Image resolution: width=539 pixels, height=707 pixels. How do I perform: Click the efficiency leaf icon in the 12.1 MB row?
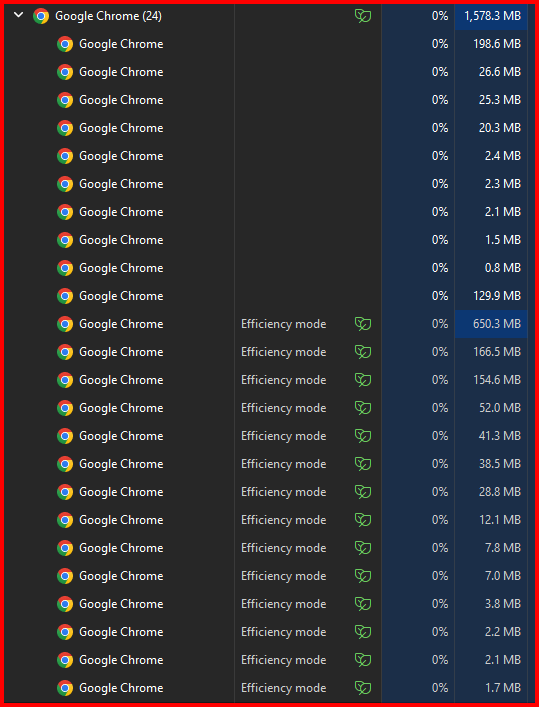(x=363, y=520)
